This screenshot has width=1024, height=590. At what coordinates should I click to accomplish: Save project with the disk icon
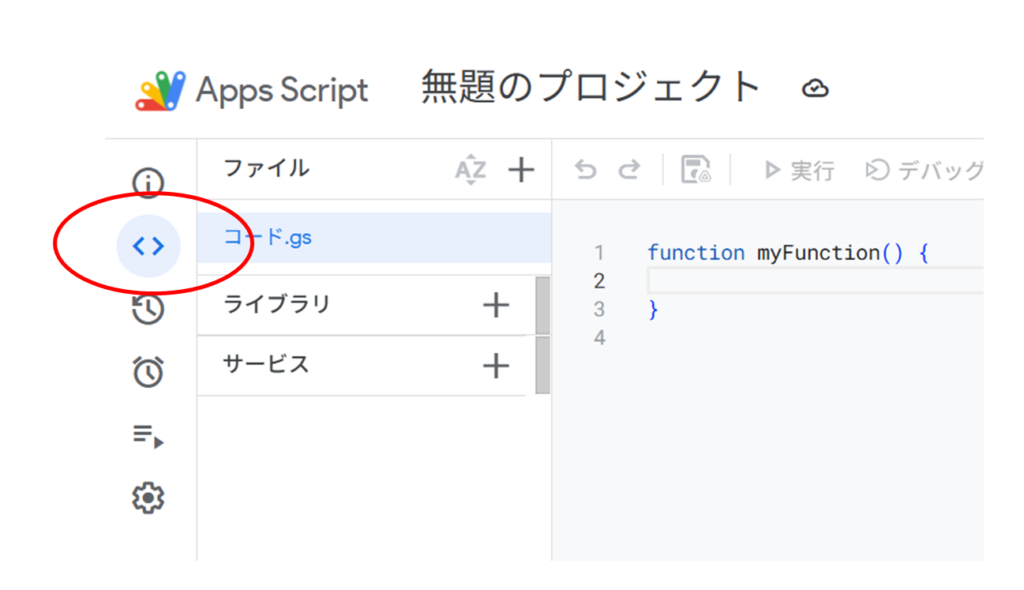(696, 170)
